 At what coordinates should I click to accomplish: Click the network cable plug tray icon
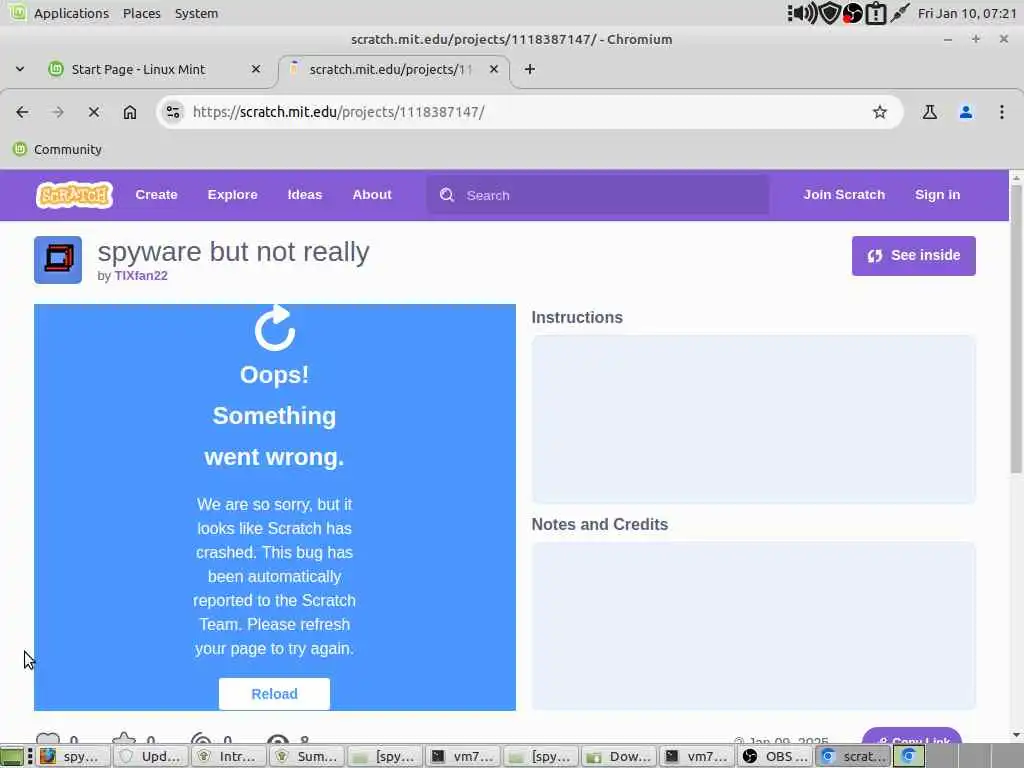point(900,13)
